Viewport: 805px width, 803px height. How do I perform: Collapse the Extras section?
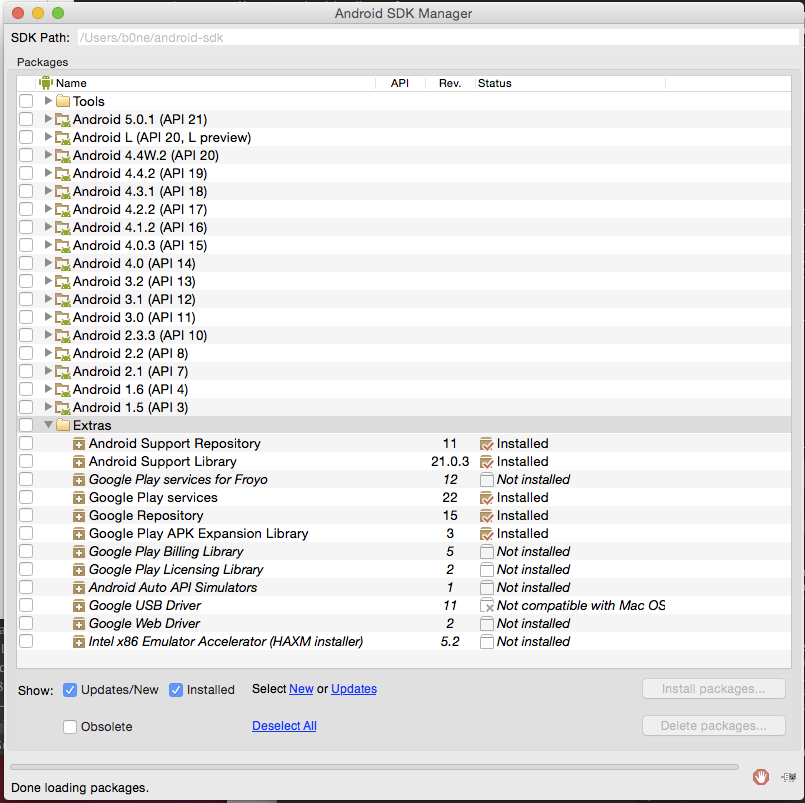48,425
